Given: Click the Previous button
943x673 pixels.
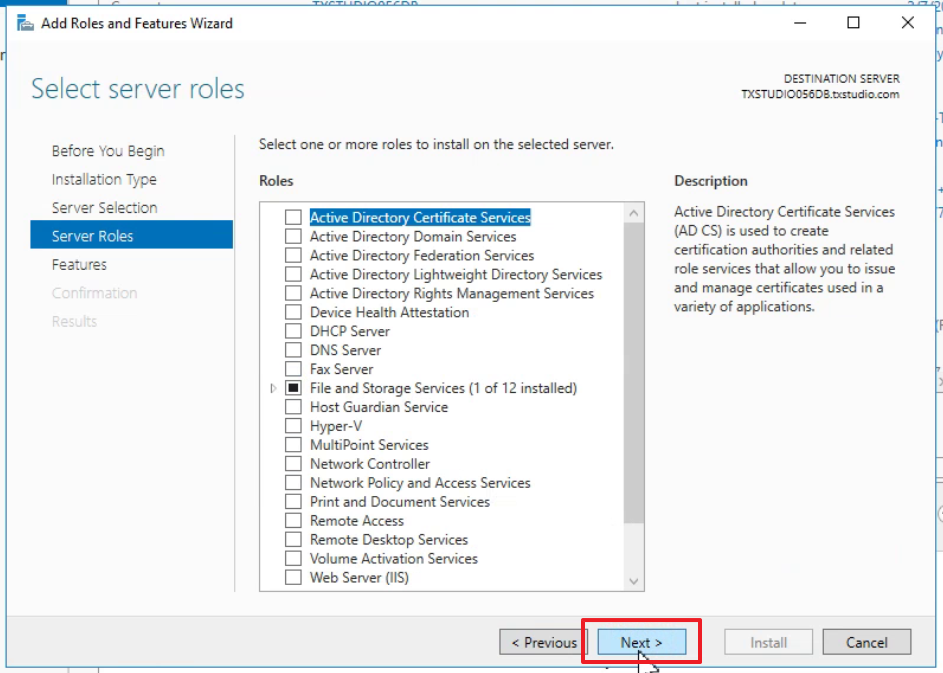Looking at the screenshot, I should pyautogui.click(x=544, y=642).
